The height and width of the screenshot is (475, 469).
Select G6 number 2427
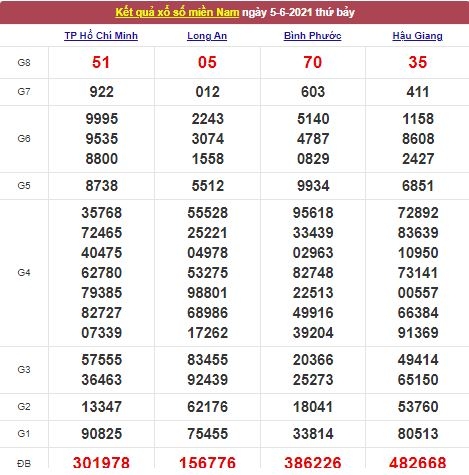tap(418, 159)
